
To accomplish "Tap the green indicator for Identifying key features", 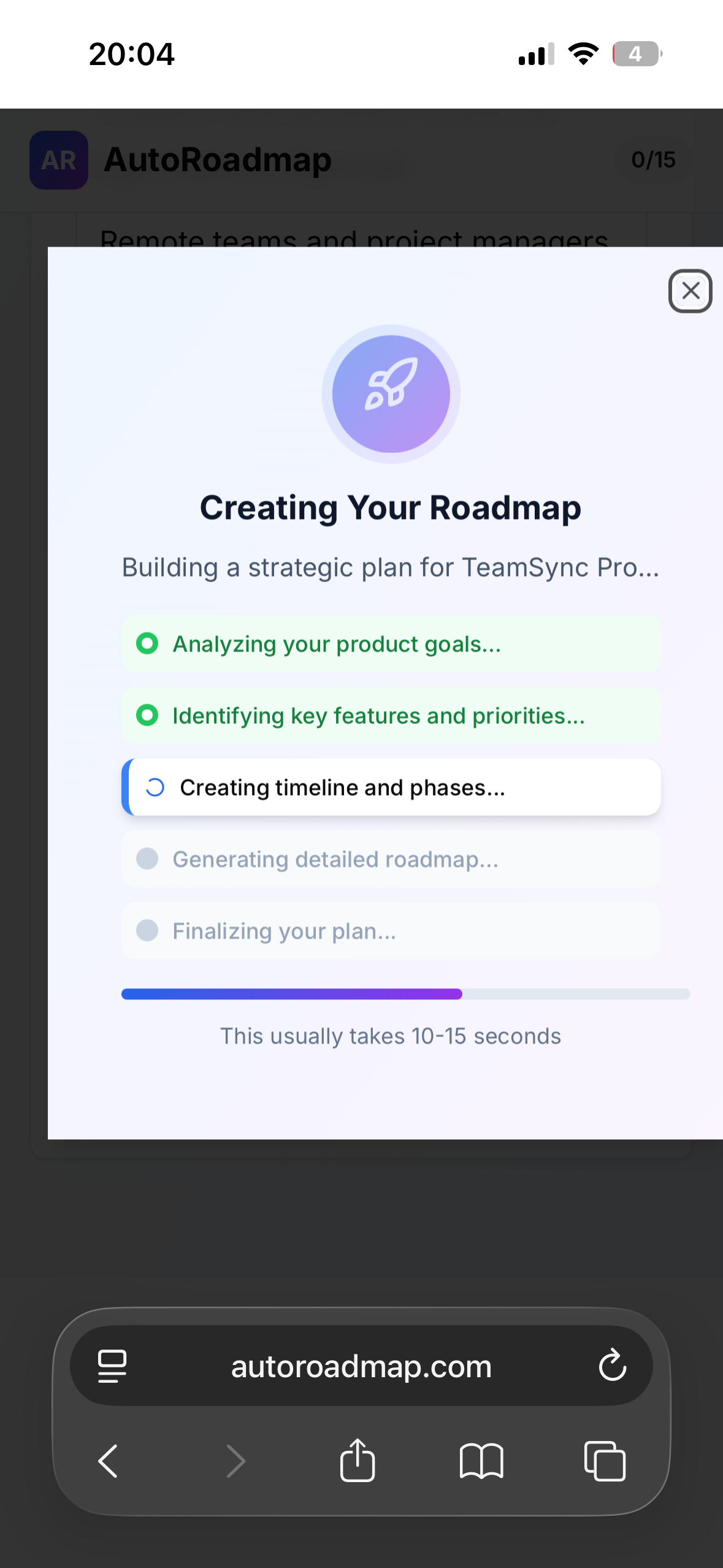I will tap(147, 715).
